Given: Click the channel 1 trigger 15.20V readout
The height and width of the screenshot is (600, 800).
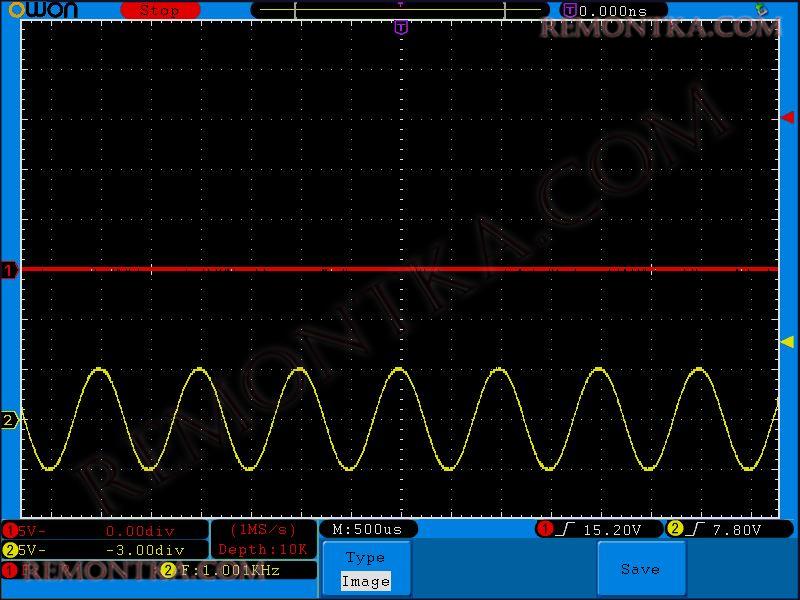Looking at the screenshot, I should pyautogui.click(x=600, y=529).
